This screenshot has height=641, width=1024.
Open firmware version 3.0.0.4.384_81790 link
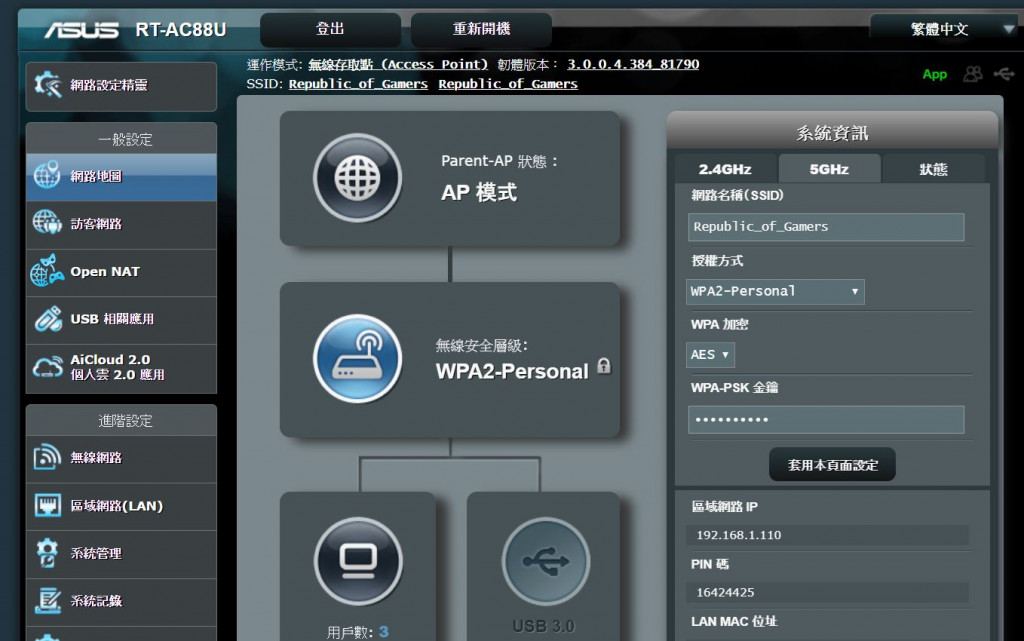coord(633,64)
